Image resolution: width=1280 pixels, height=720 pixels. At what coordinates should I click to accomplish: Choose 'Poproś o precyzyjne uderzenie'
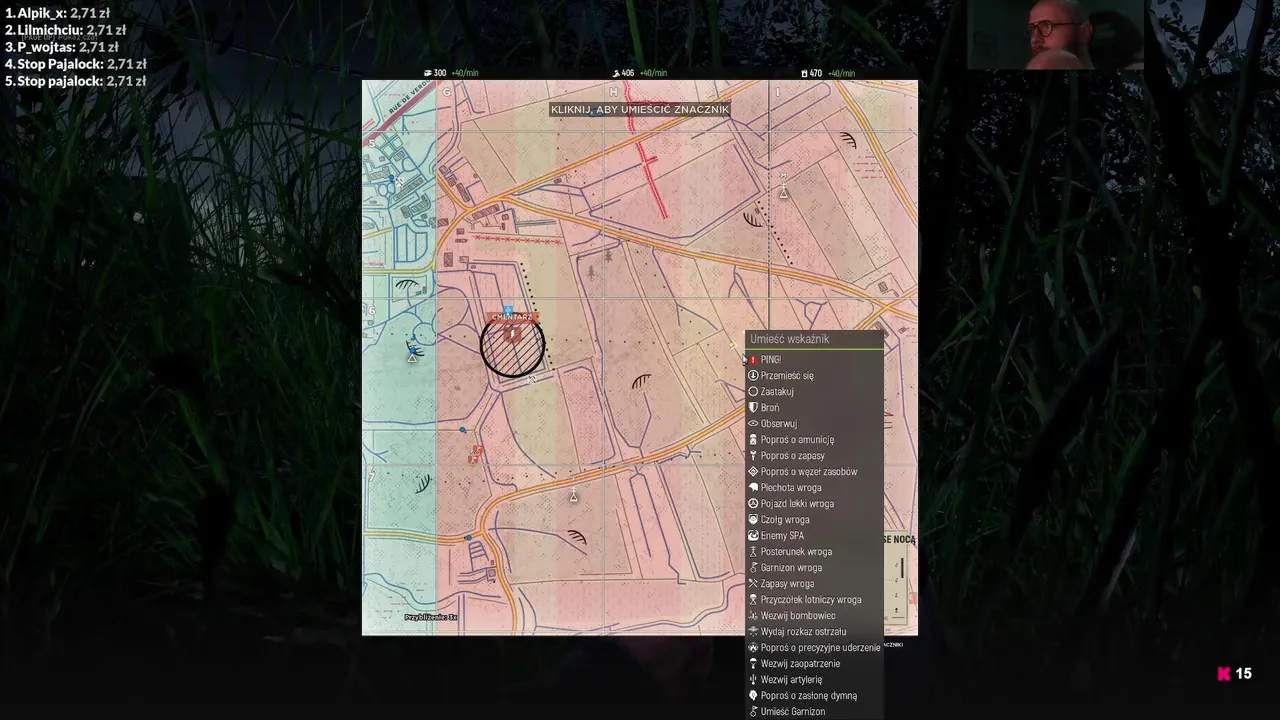pyautogui.click(x=814, y=648)
